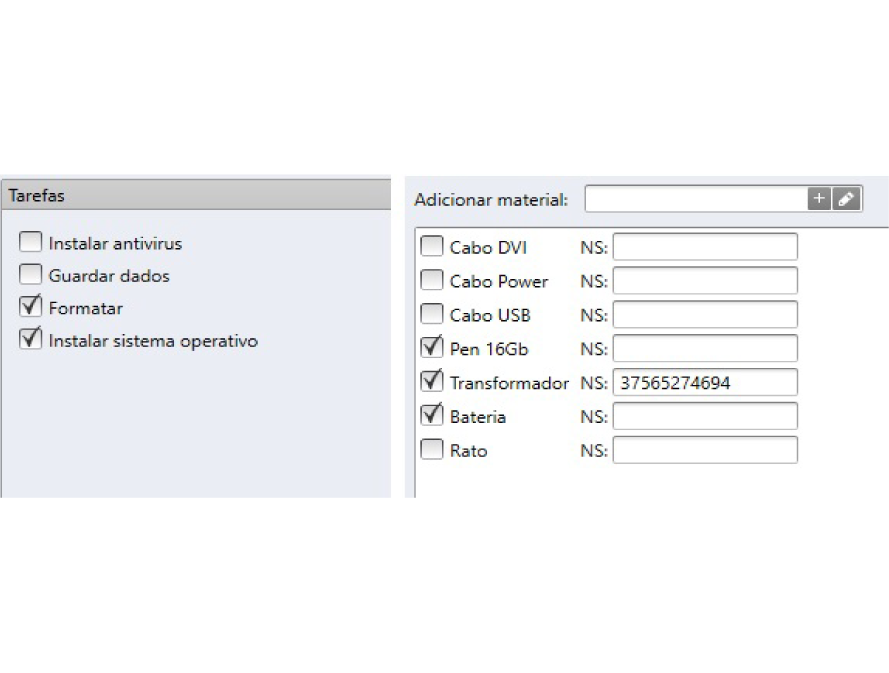This screenshot has height=673, width=889.
Task: Check the Cabo DVI material box
Action: coord(432,246)
